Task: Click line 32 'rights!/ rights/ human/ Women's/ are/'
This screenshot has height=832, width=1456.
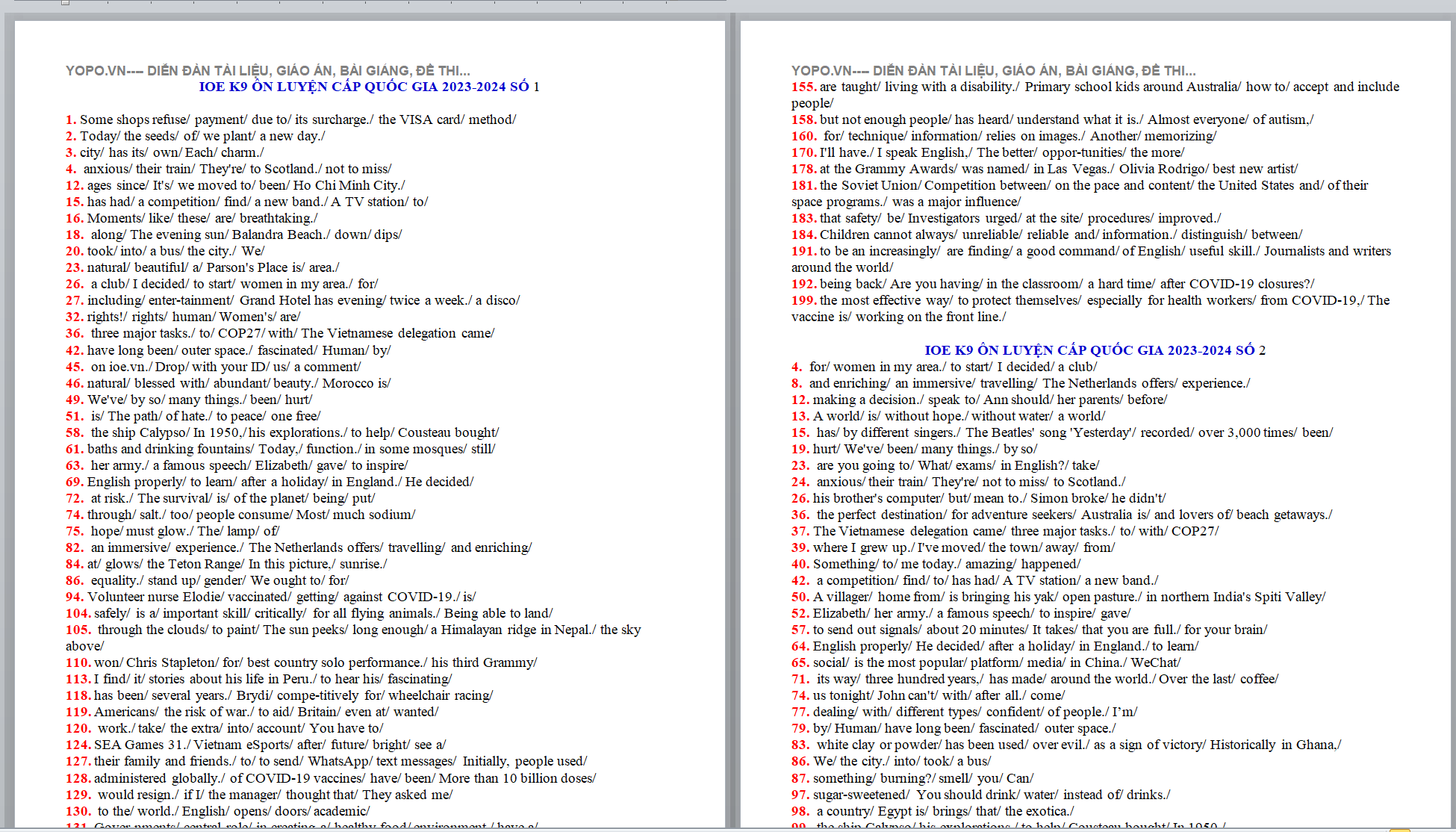Action: pos(183,317)
